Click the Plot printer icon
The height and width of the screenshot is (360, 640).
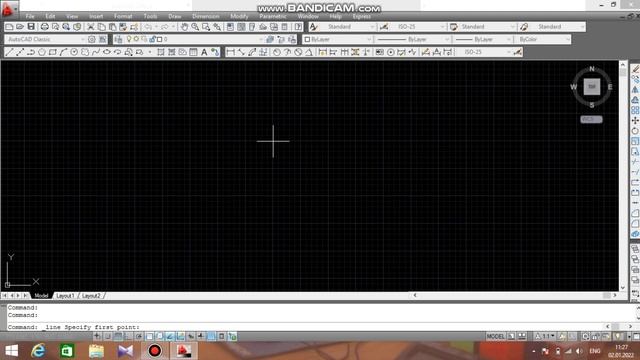click(44, 27)
